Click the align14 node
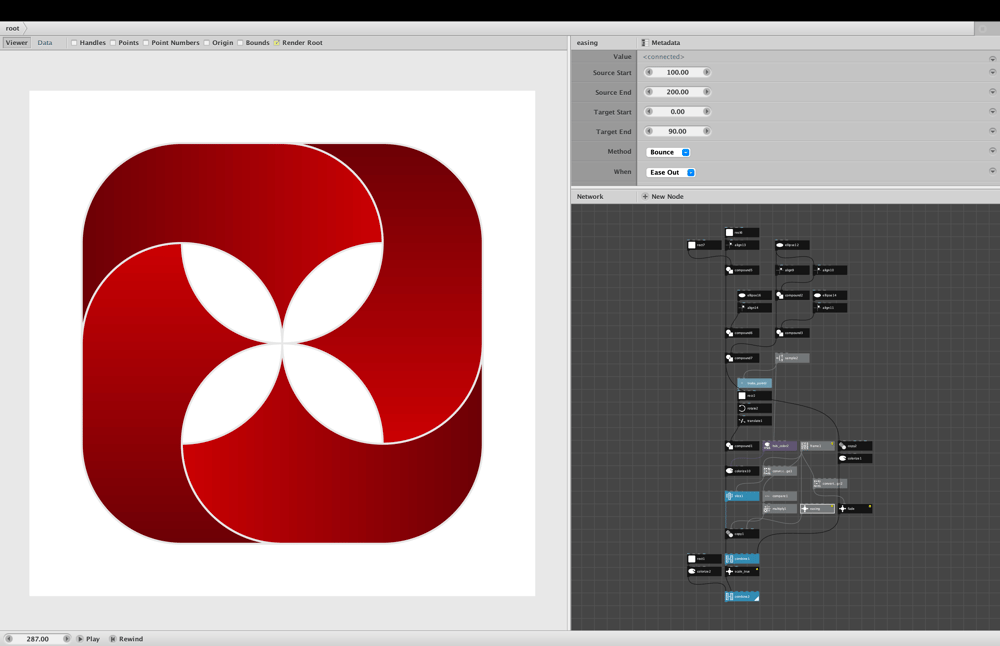 pos(754,308)
